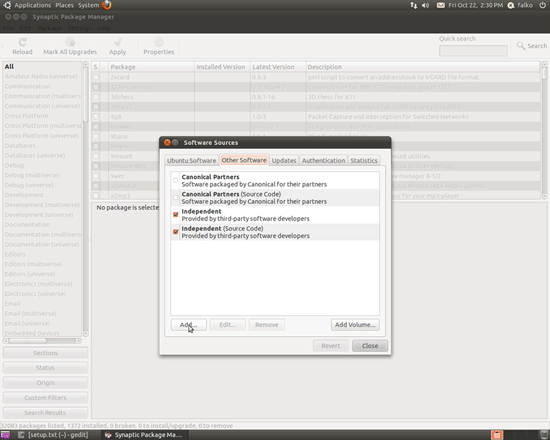550x440 pixels.
Task: Switch to the Updates tab
Action: click(284, 160)
